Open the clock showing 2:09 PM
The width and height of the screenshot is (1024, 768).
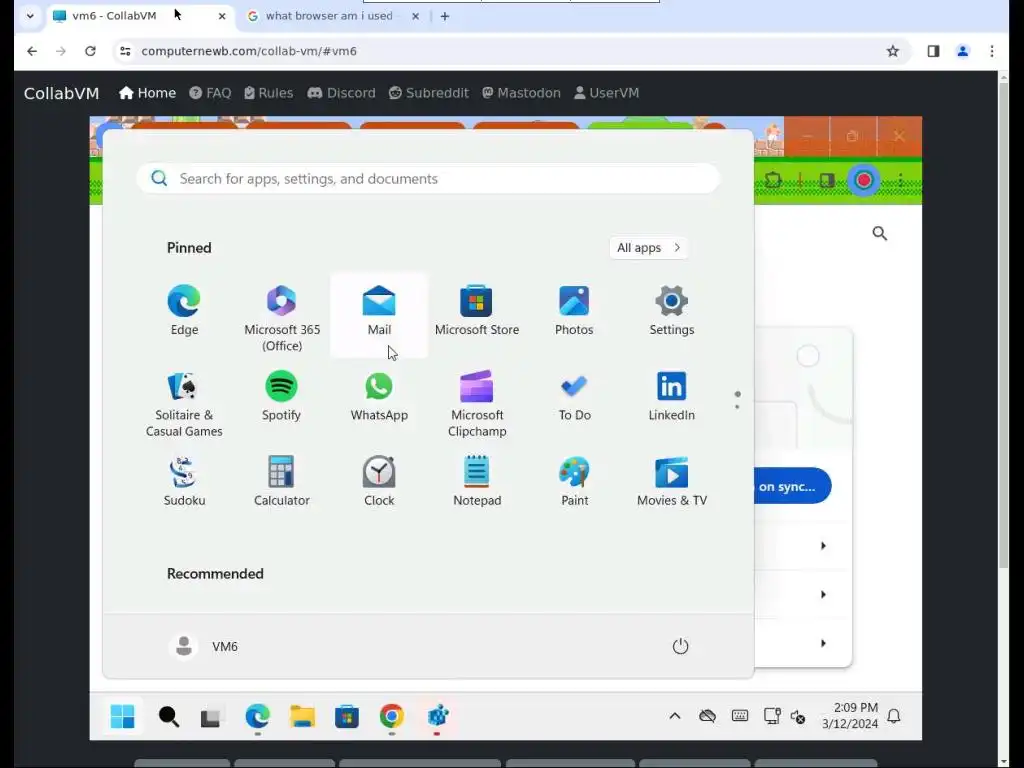[x=850, y=716]
